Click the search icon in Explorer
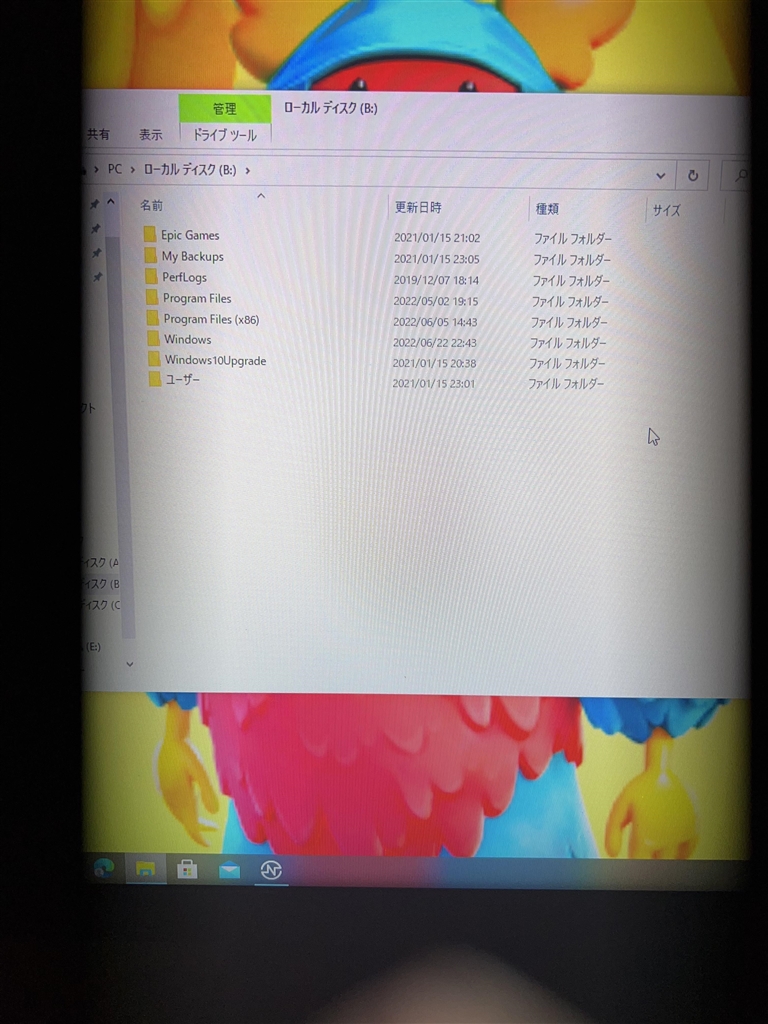768x1024 pixels. 741,176
